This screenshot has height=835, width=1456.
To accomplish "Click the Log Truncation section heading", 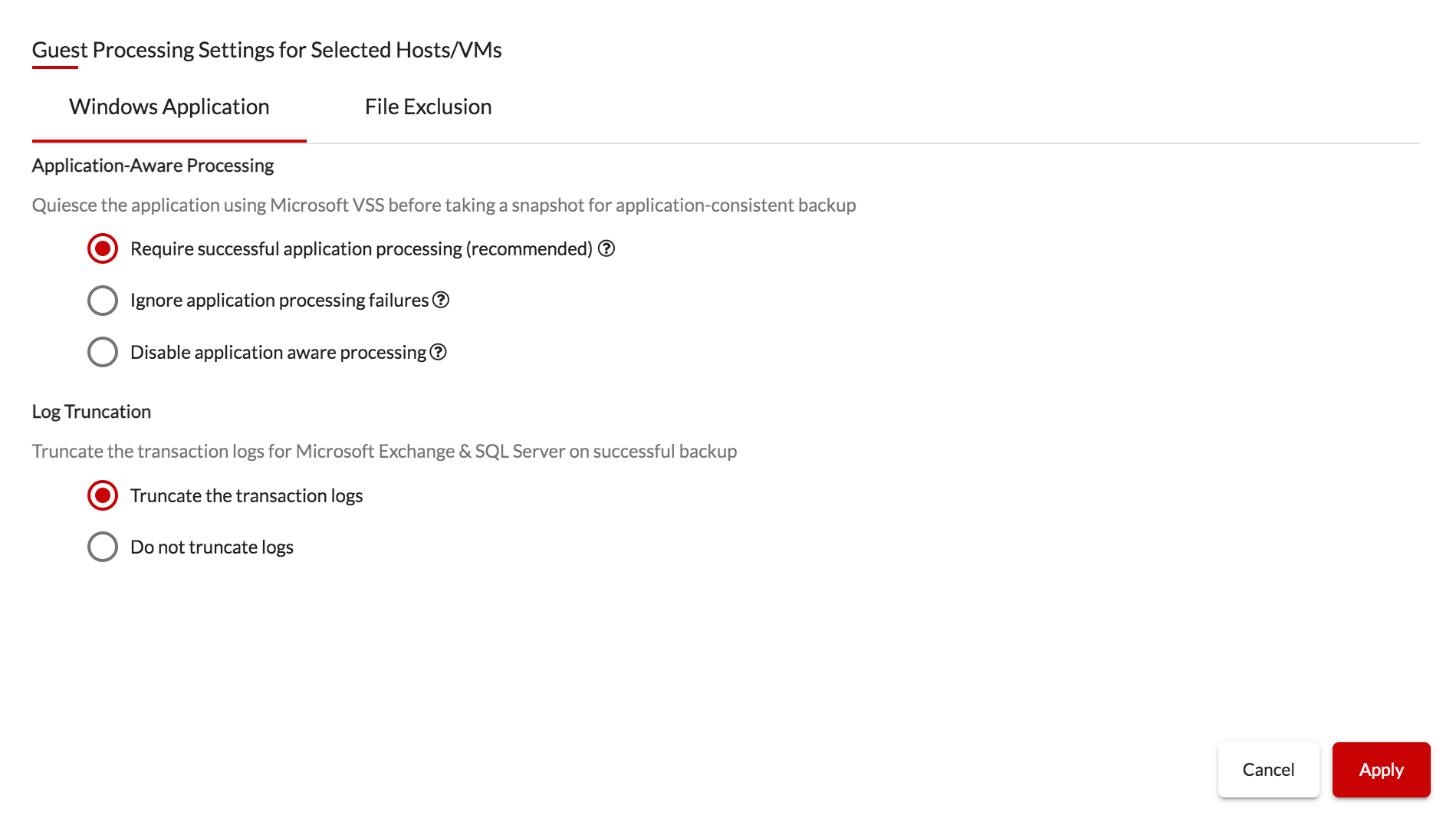I will coord(91,412).
